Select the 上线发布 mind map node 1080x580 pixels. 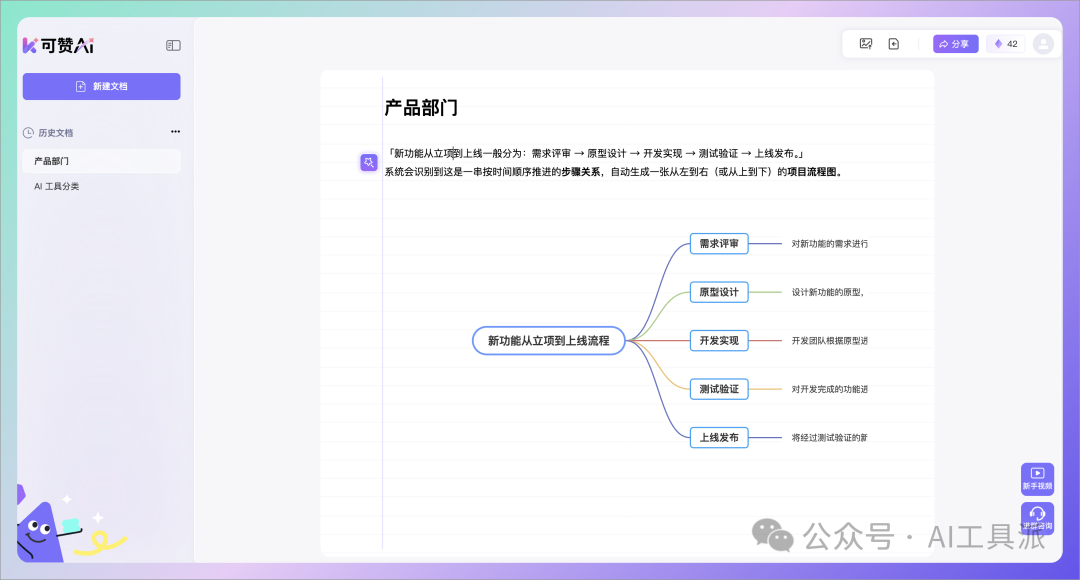pyautogui.click(x=718, y=438)
